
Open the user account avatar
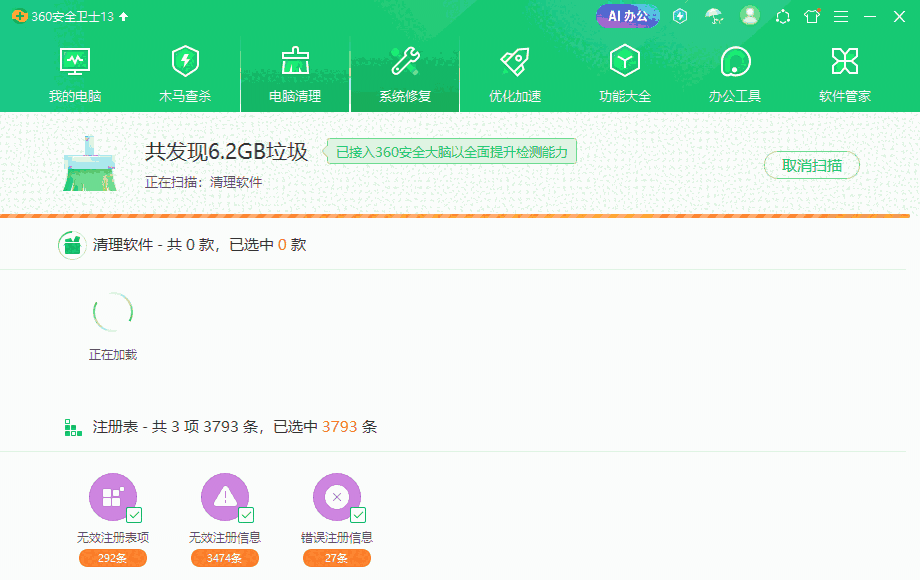tap(752, 16)
